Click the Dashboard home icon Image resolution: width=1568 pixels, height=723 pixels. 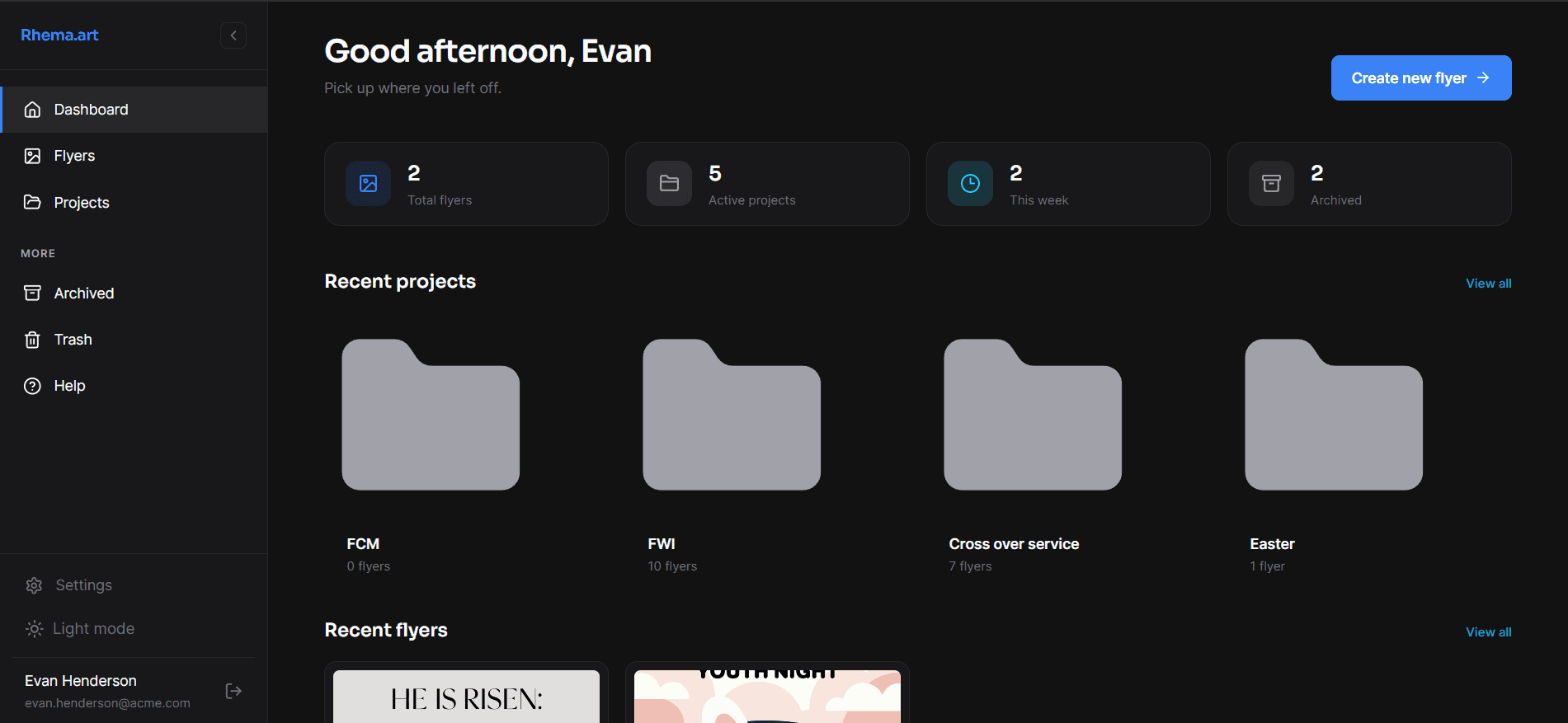point(32,110)
